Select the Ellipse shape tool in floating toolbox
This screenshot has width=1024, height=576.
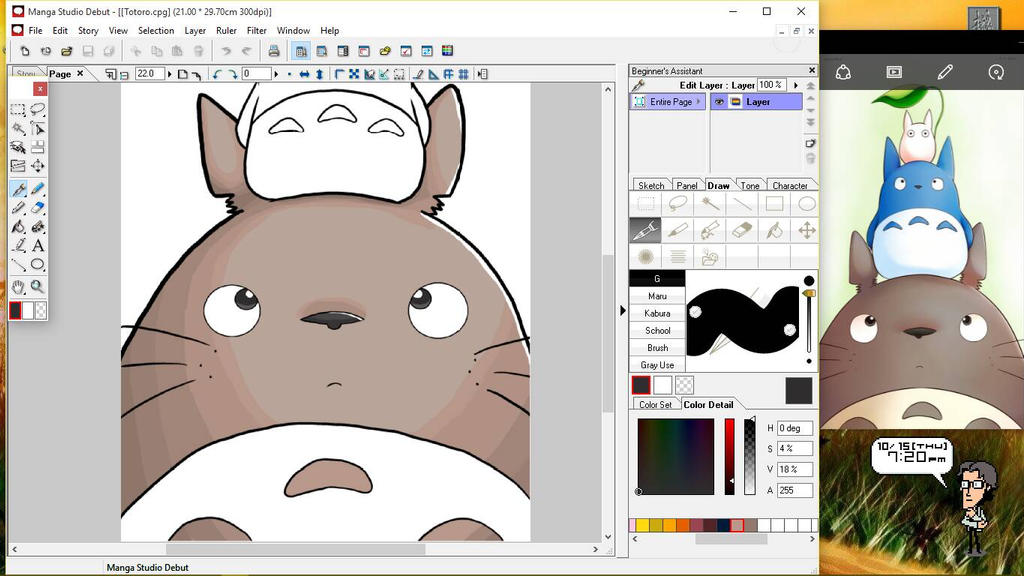(x=38, y=265)
